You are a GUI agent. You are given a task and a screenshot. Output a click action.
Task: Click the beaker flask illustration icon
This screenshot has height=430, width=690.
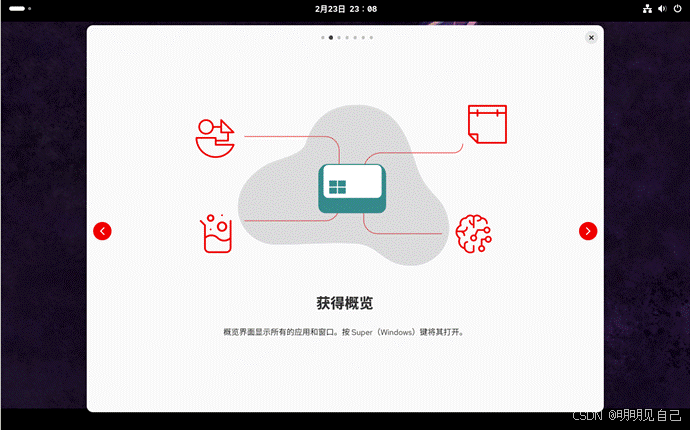coord(216,234)
